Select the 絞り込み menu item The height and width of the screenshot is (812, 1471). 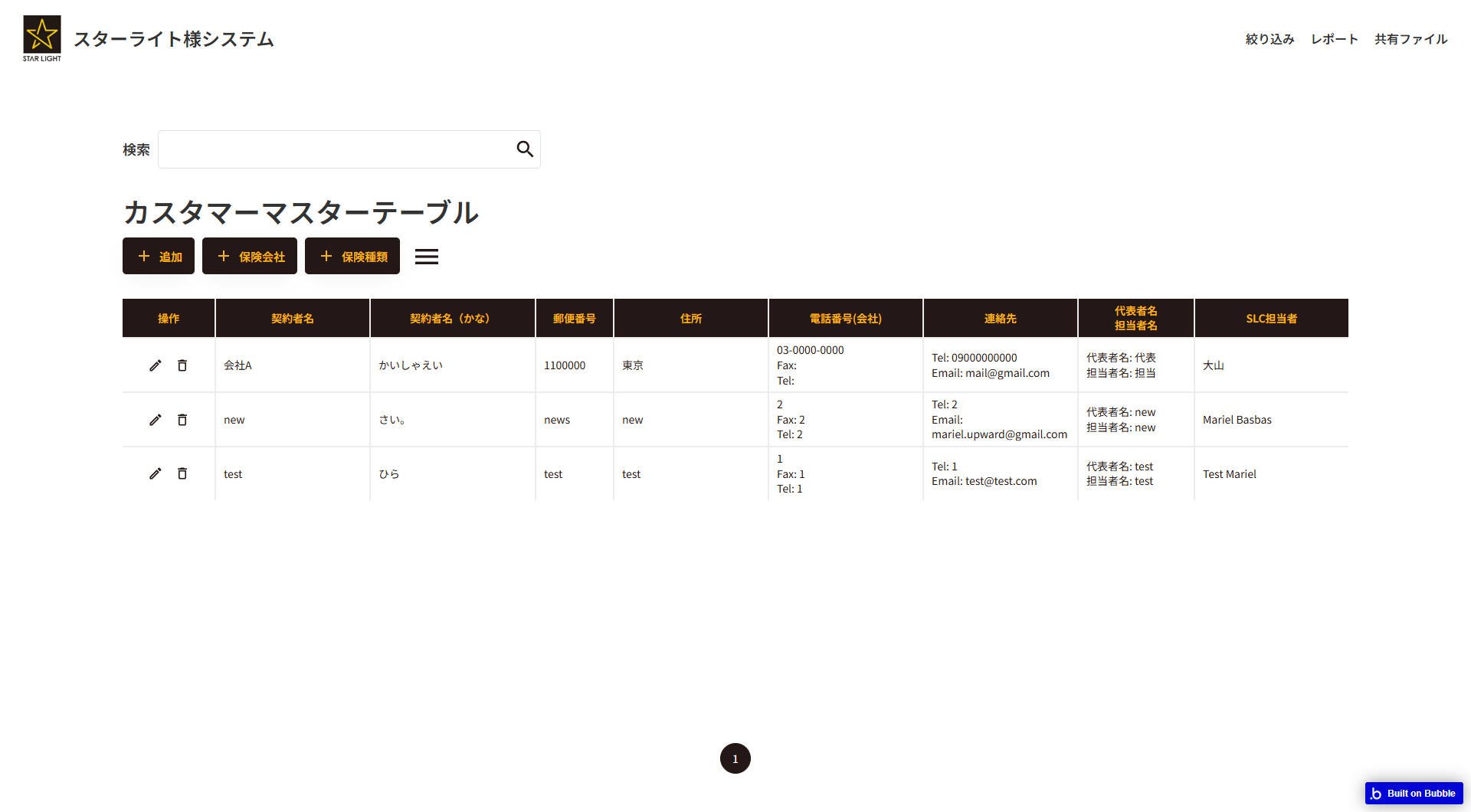click(1269, 38)
